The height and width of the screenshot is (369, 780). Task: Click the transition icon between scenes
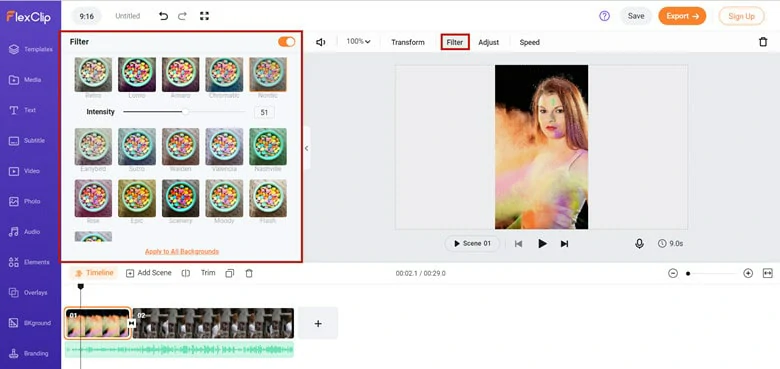tap(132, 324)
